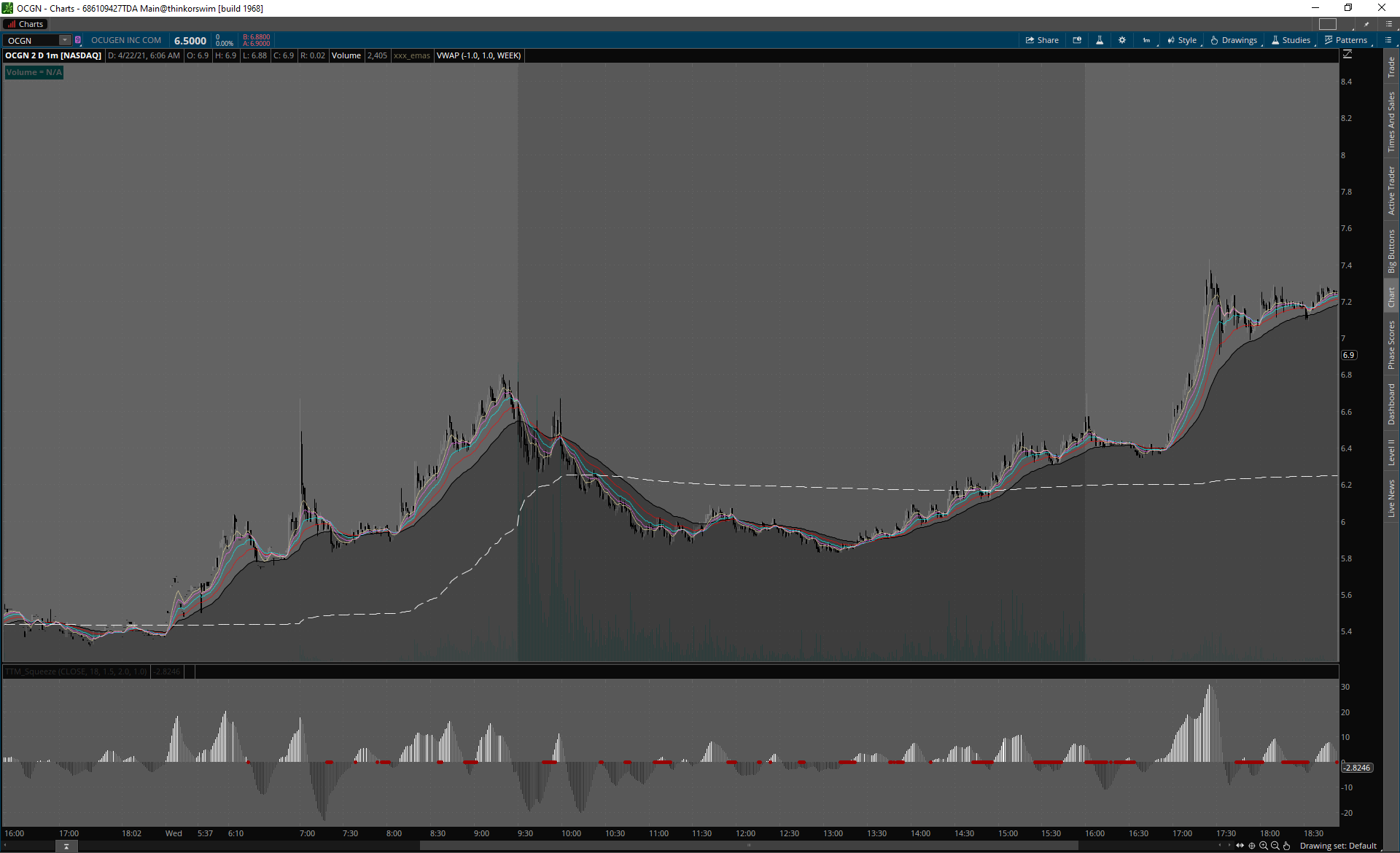Screen dimensions: 1400x853
Task: Click the symbol link color swatch
Action: (78, 40)
